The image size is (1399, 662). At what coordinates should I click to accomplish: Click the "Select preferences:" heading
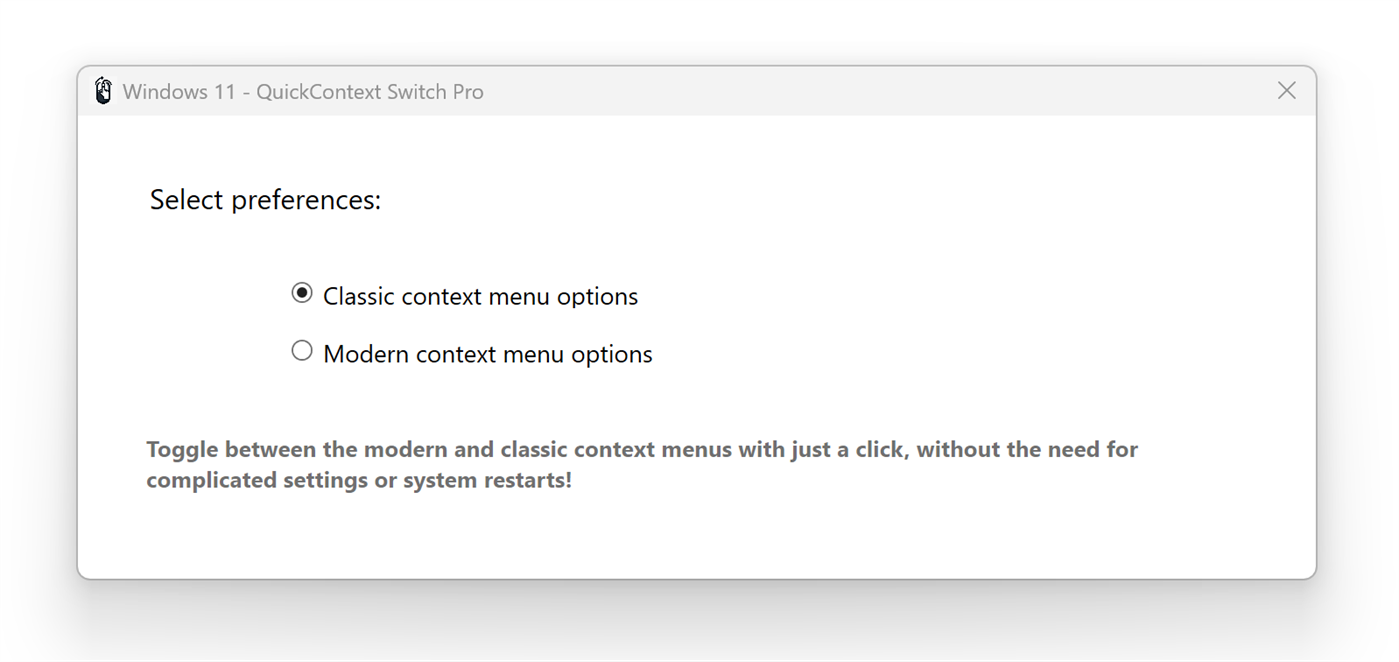(265, 200)
